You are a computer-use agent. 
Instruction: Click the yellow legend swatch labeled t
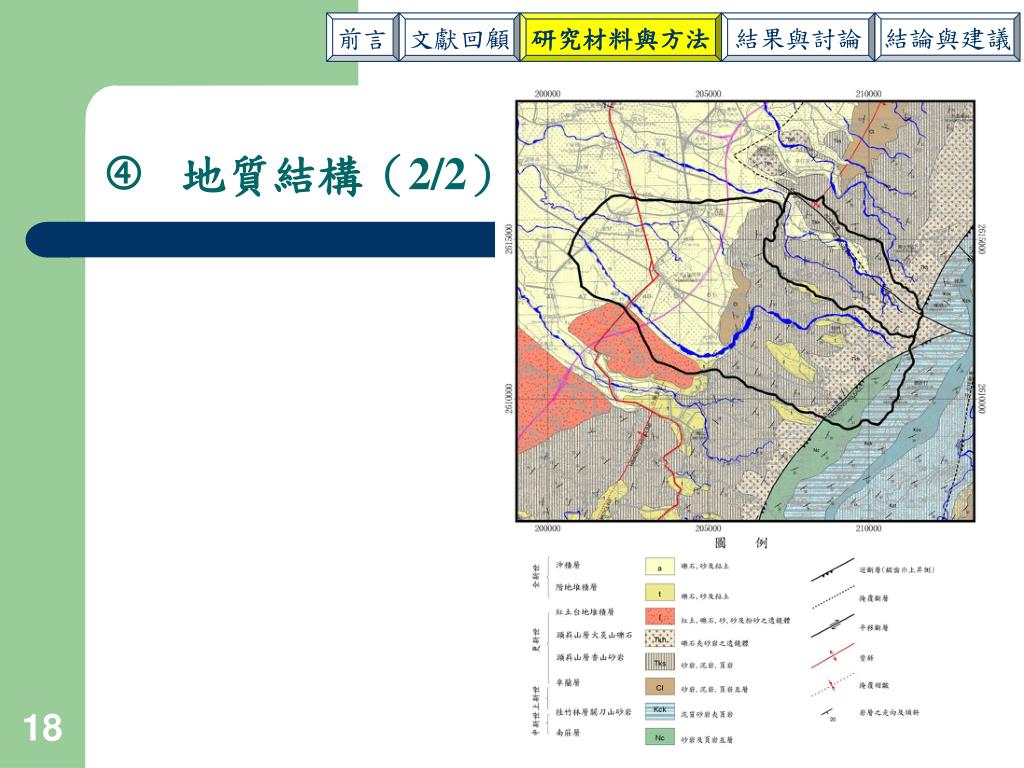660,593
